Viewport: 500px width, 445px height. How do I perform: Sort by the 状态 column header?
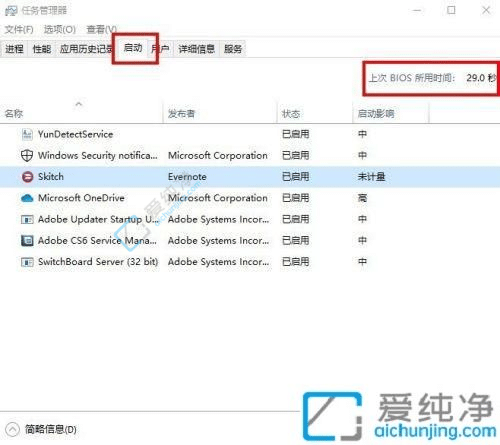291,114
